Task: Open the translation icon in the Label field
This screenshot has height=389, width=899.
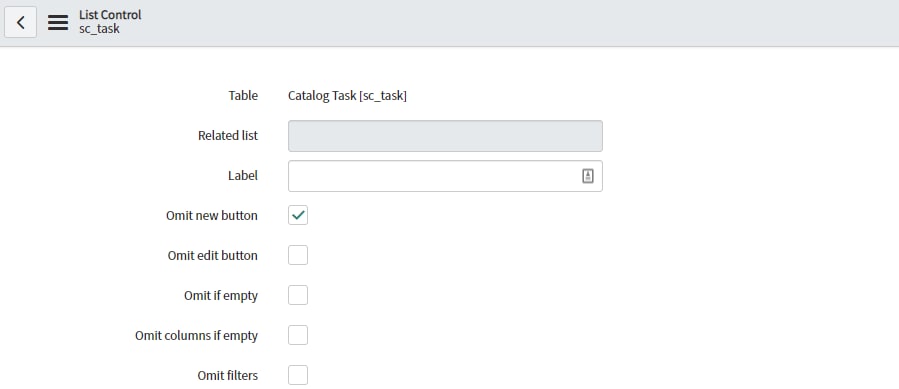Action: tap(588, 176)
